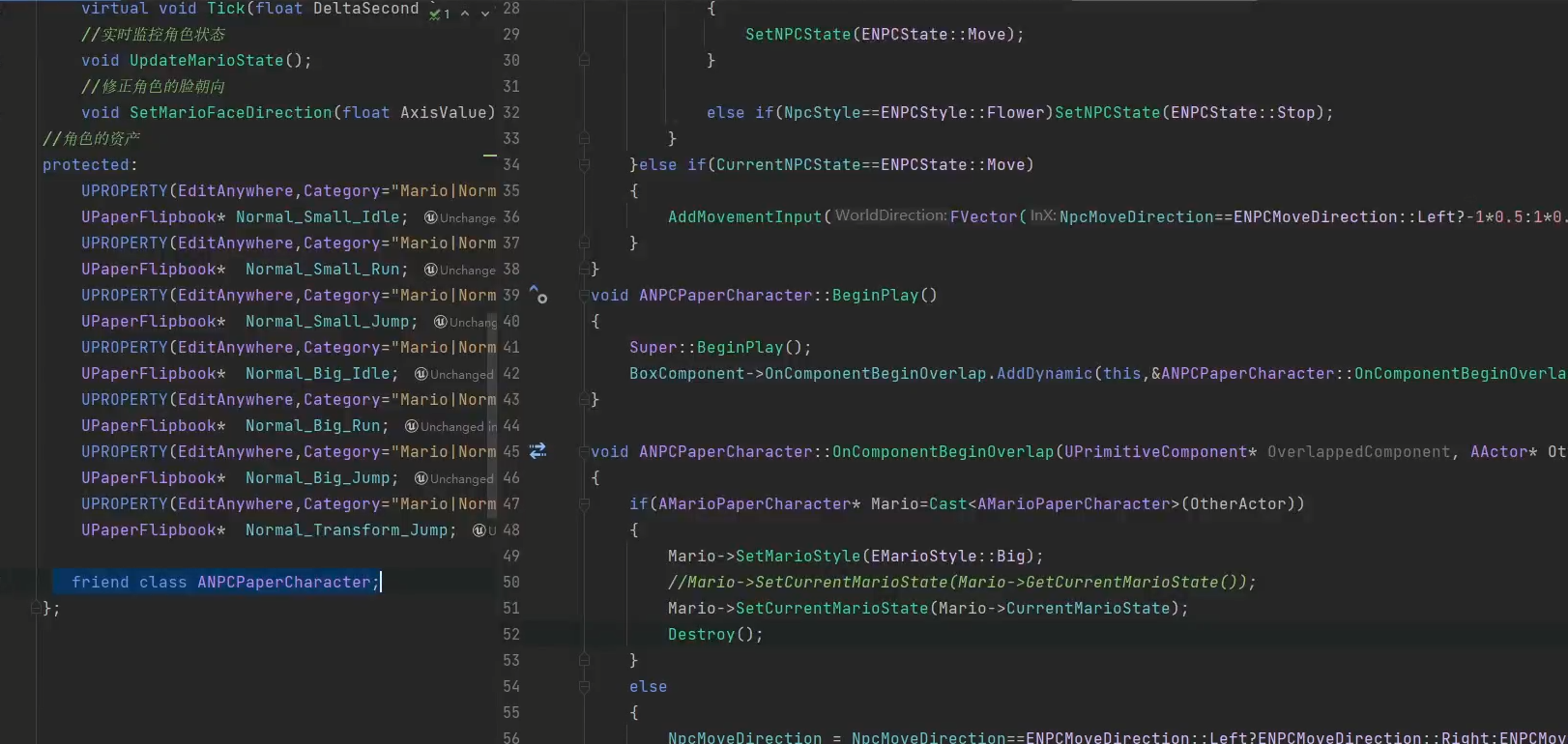Click the WorldDirection parameter inlay hint
Viewport: 1568px width, 744px height.
pos(890,215)
